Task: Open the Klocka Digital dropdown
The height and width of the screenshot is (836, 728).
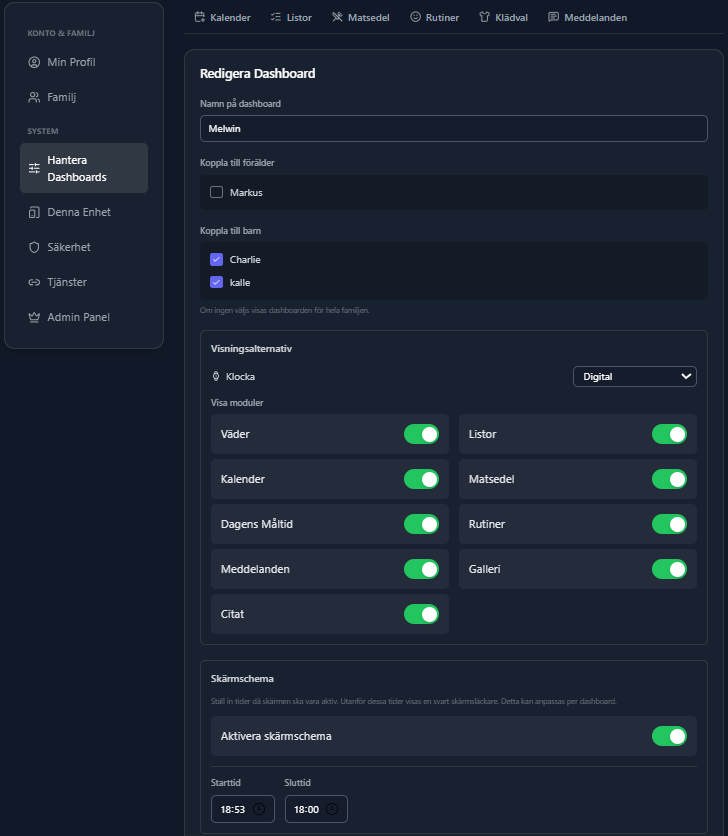Action: click(634, 376)
